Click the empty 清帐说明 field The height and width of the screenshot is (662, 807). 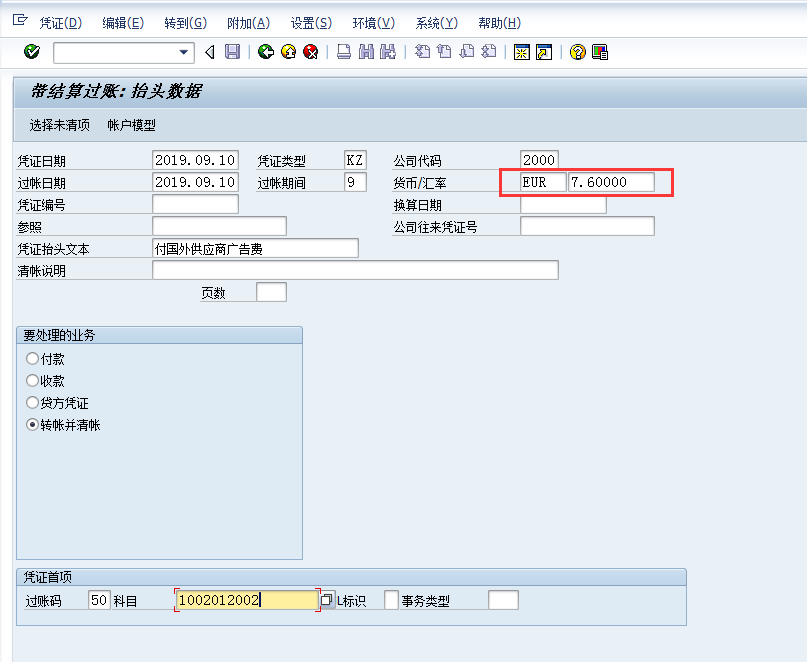(x=355, y=270)
